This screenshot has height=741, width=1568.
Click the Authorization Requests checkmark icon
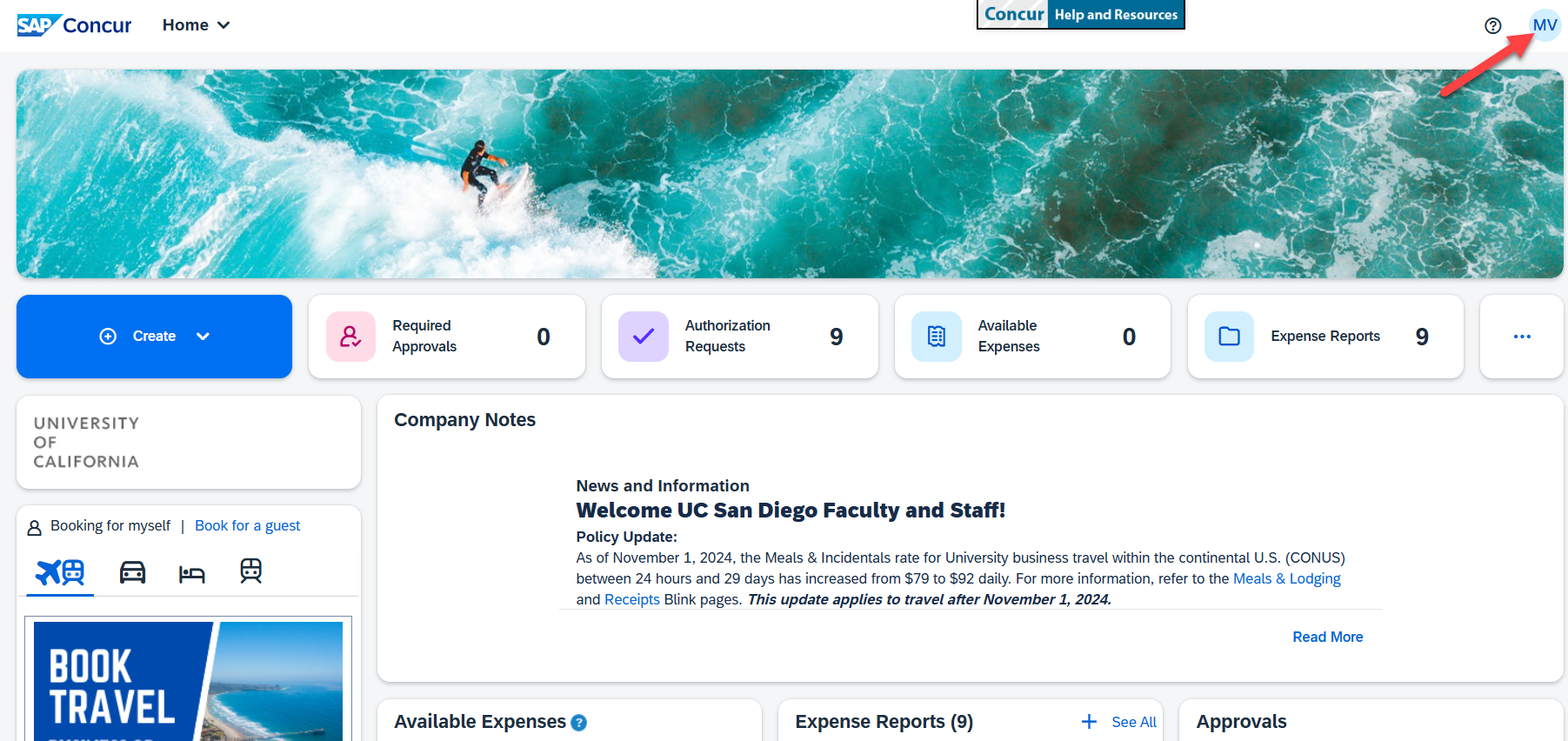643,337
